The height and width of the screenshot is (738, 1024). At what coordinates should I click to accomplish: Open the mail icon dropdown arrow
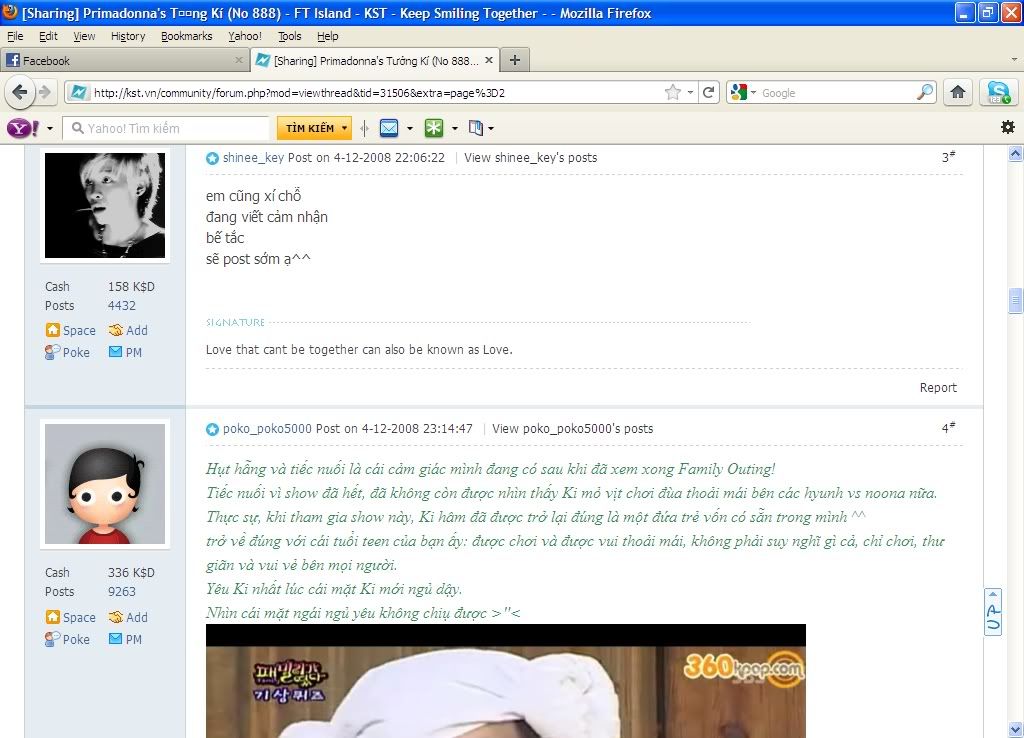[410, 129]
